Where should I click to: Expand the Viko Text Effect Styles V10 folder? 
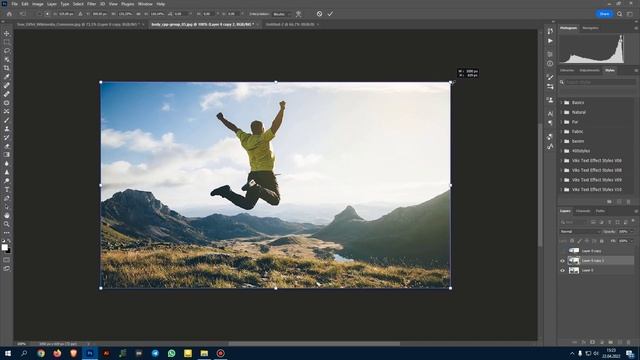(561, 190)
